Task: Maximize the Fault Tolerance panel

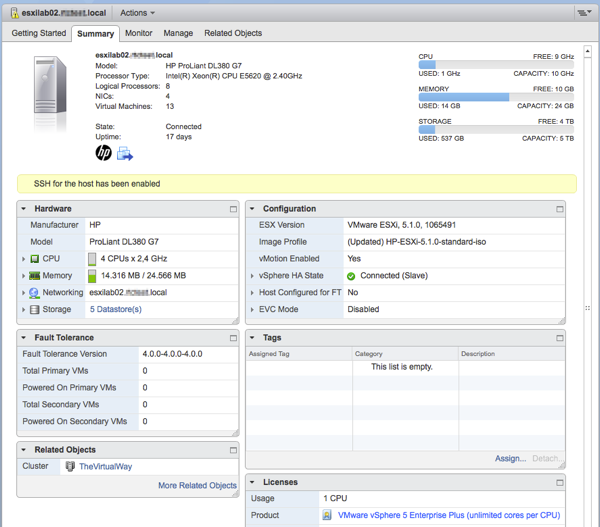Action: pyautogui.click(x=233, y=338)
